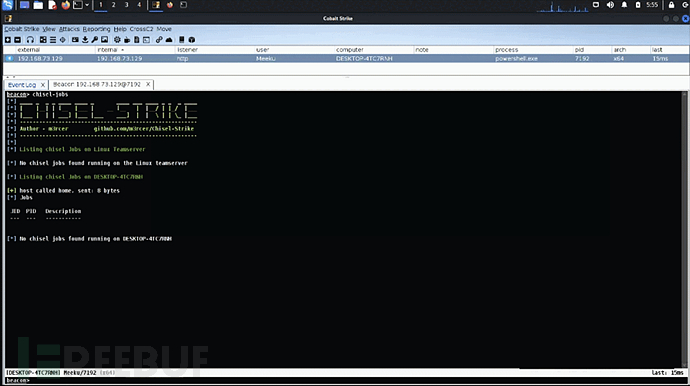Launch Firefox from the top panel launcher

pos(66,5)
